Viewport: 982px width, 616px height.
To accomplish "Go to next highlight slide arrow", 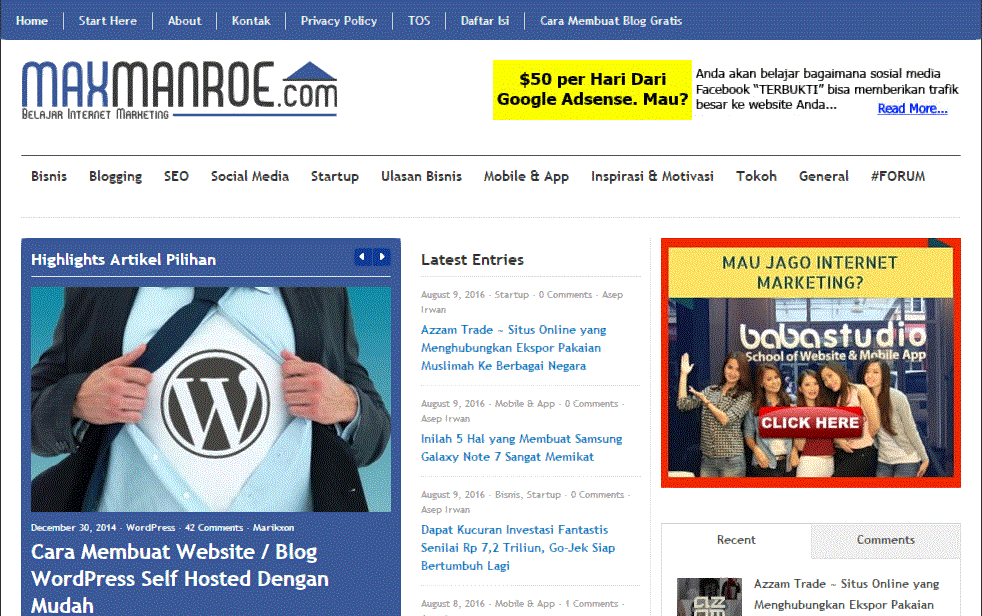I will pyautogui.click(x=382, y=257).
